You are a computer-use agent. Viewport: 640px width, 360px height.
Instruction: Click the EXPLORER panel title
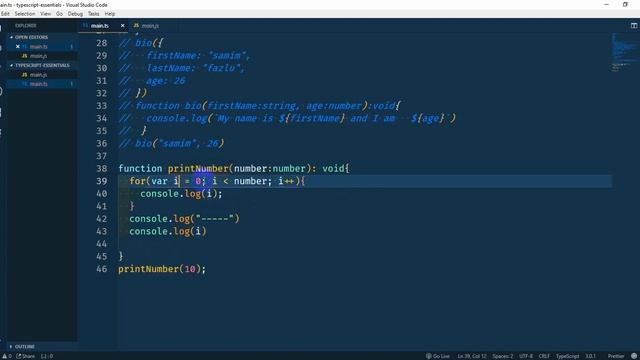coord(25,26)
